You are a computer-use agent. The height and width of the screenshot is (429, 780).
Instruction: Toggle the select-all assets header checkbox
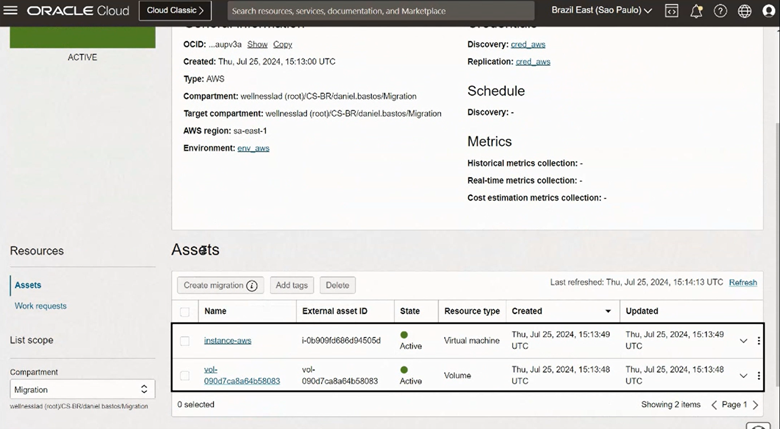click(x=185, y=311)
